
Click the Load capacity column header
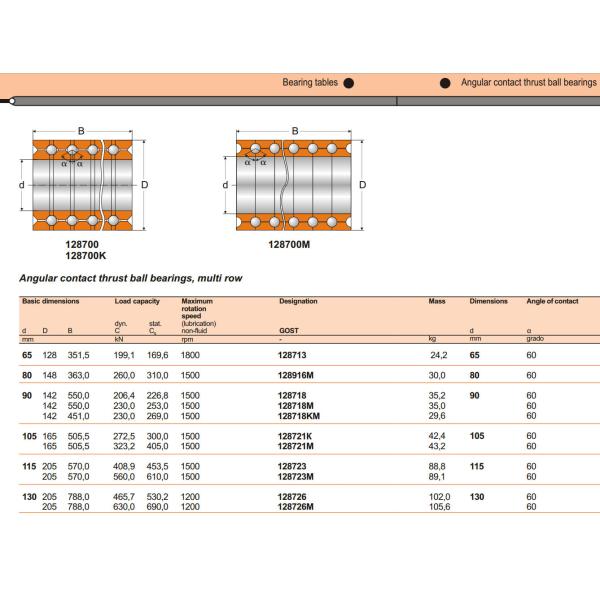pyautogui.click(x=137, y=301)
